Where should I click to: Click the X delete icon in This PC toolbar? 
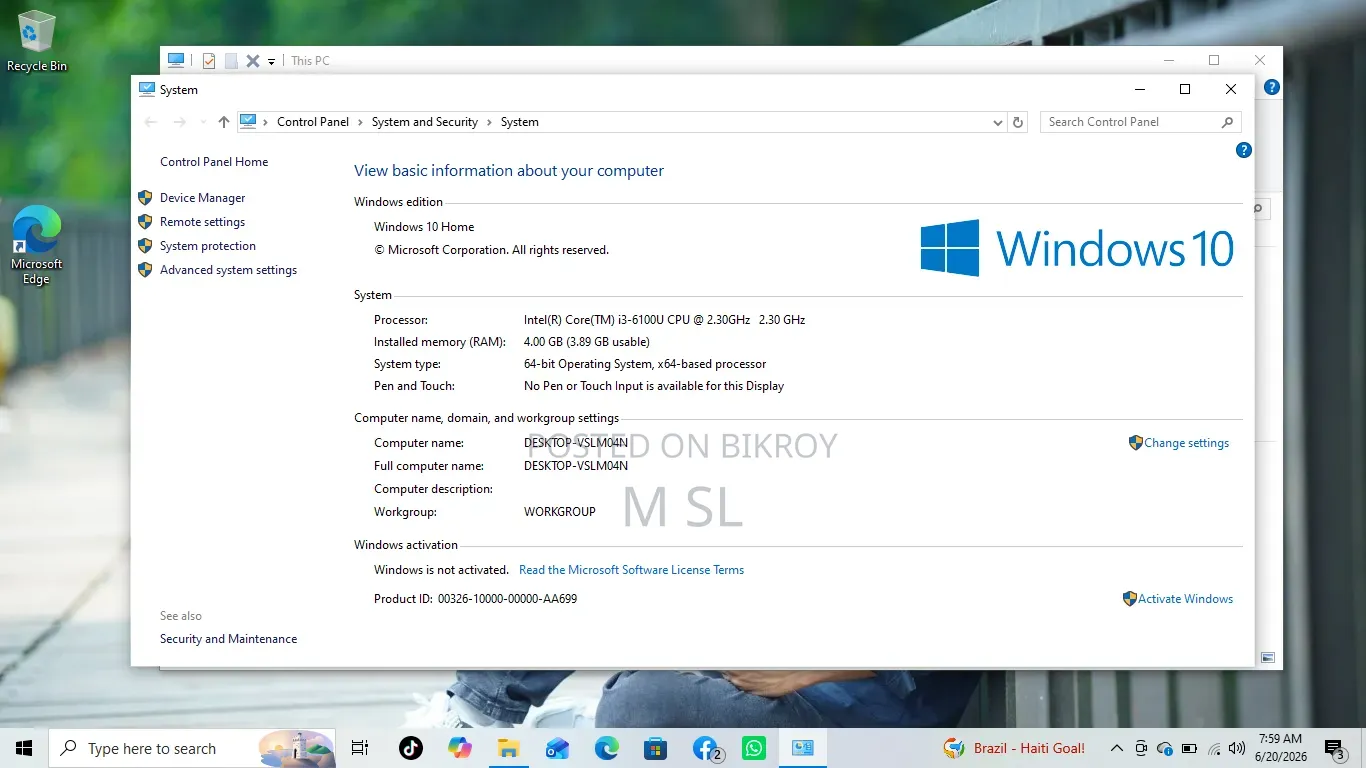click(x=253, y=61)
